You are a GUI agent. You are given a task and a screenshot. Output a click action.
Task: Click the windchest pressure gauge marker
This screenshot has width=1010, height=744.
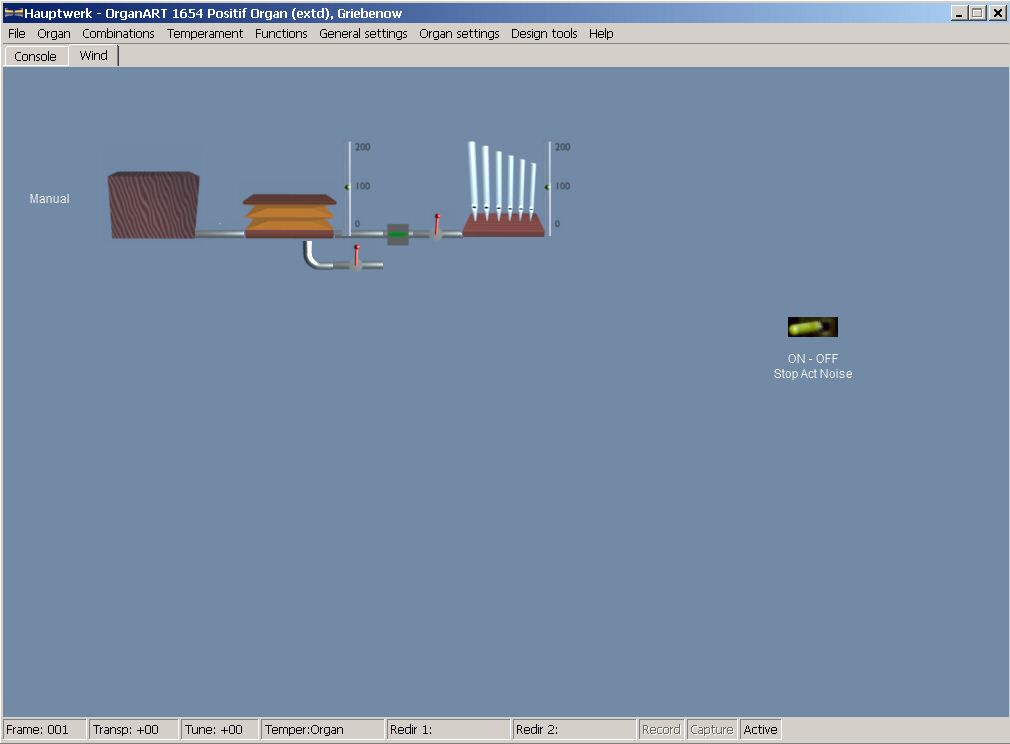[546, 186]
